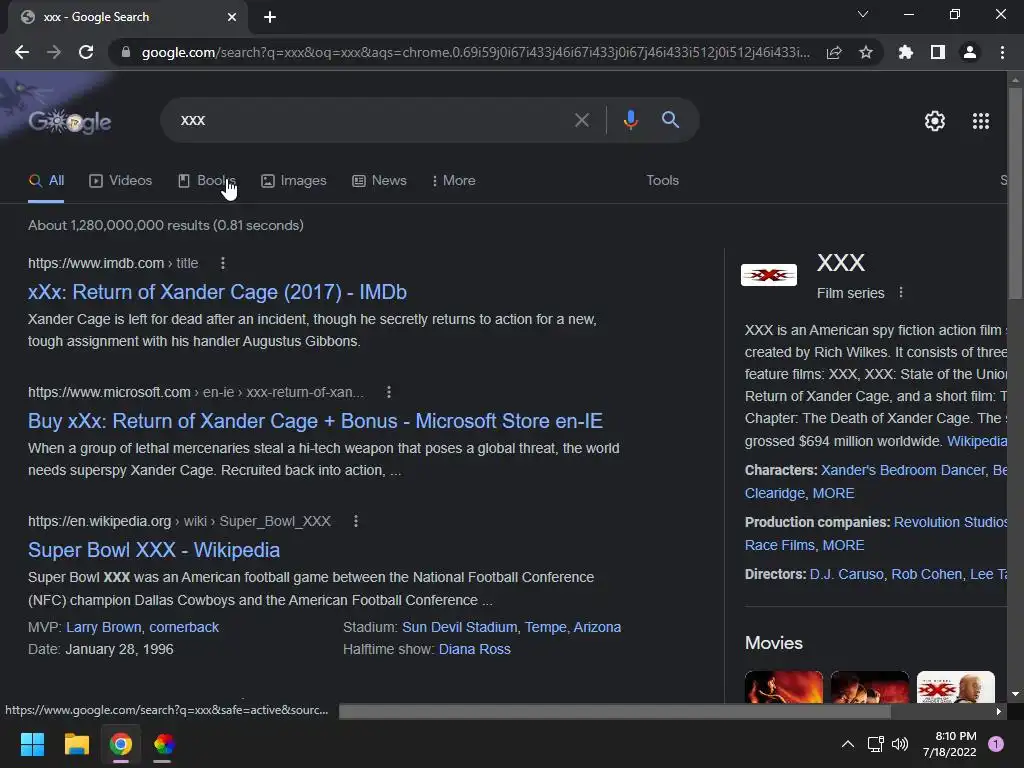1024x768 pixels.
Task: Open the site lock info icon
Action: (126, 52)
